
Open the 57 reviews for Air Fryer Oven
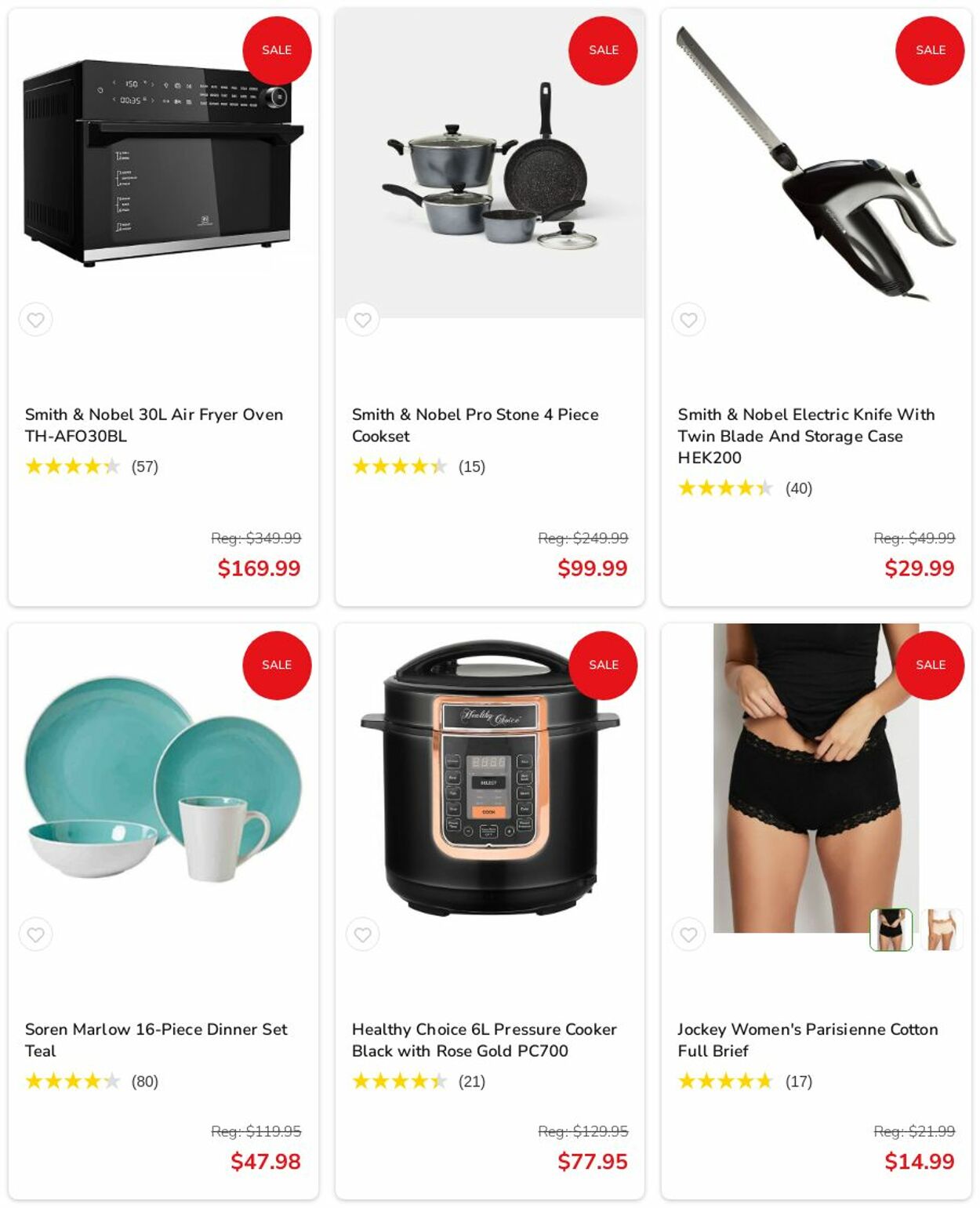(144, 467)
